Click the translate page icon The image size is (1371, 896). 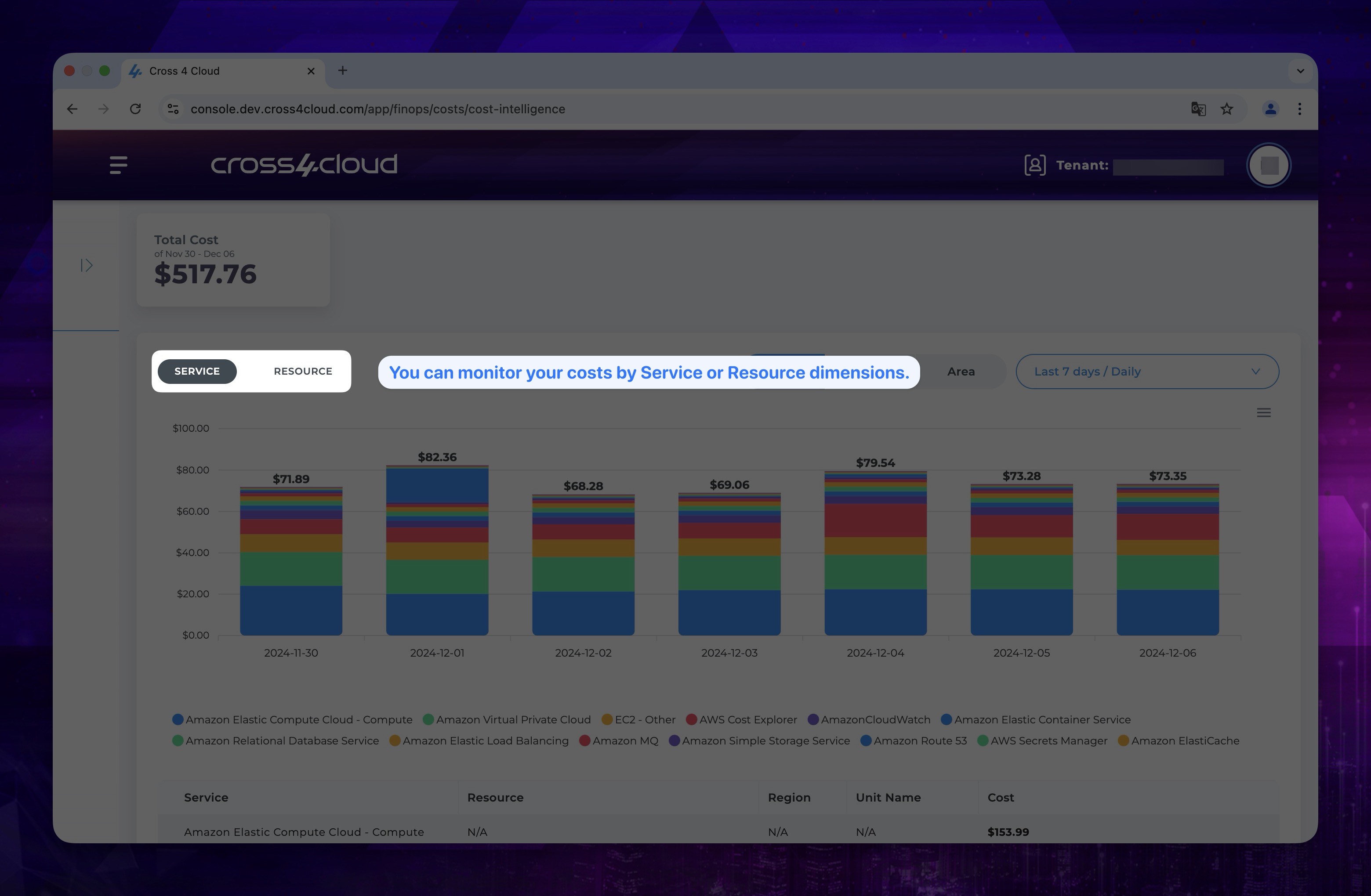coord(1198,109)
